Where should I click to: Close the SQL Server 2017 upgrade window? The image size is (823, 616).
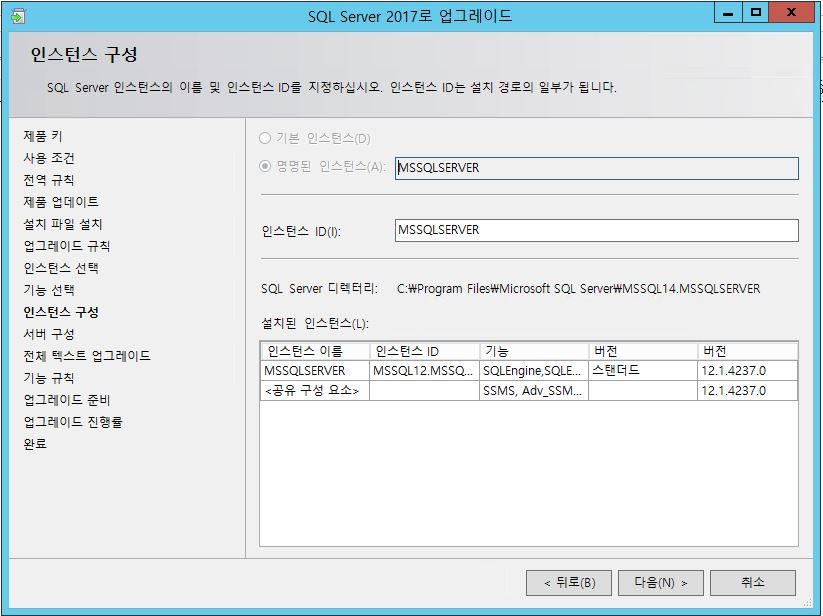792,13
